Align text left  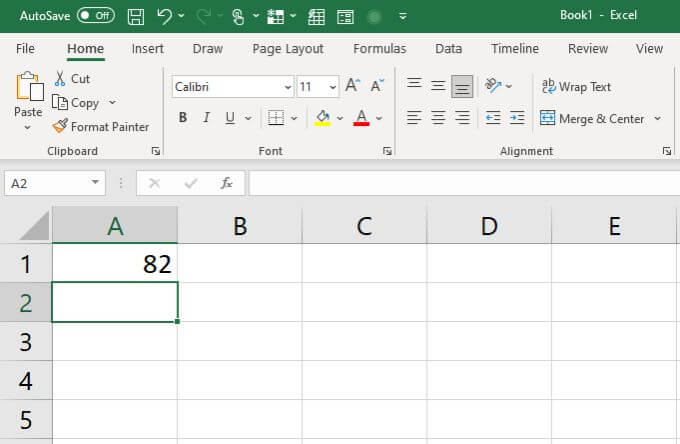point(413,118)
